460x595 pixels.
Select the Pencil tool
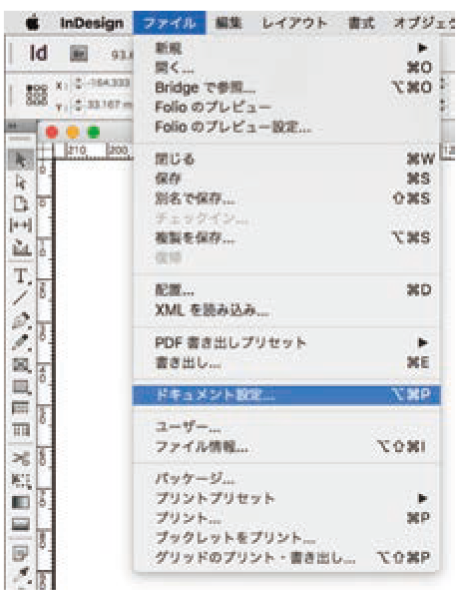tap(21, 342)
